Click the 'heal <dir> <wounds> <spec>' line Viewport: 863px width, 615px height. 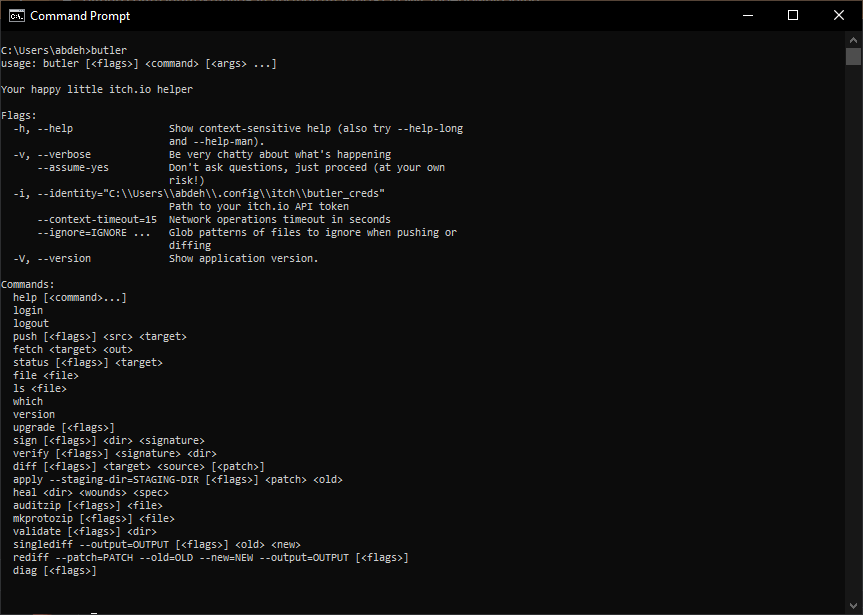(91, 493)
